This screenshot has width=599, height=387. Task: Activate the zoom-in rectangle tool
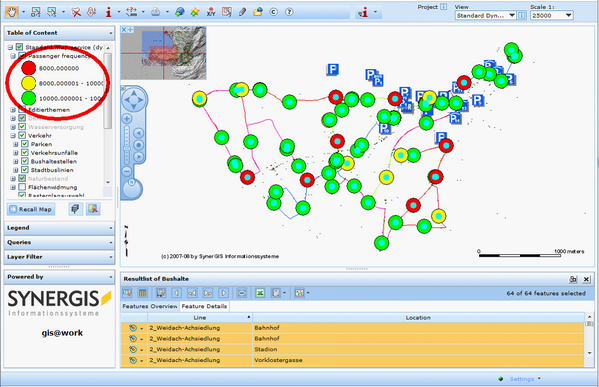point(36,12)
